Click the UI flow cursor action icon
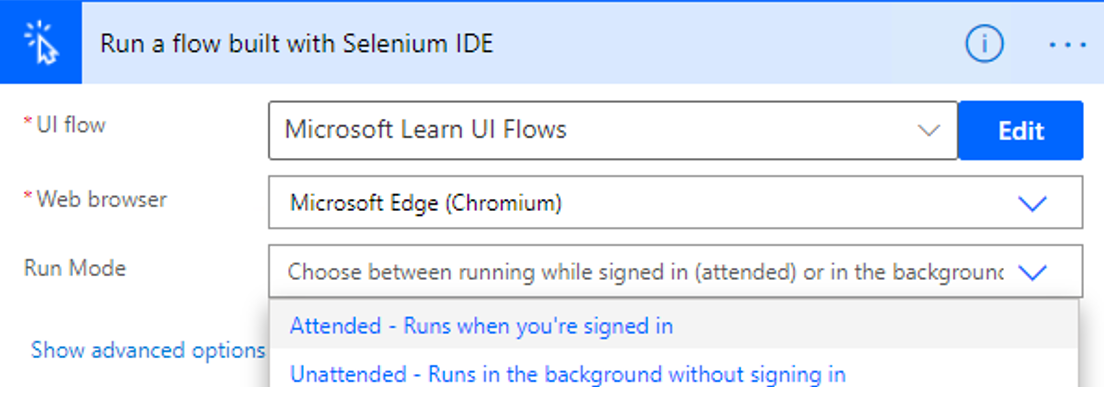This screenshot has height=394, width=1104. (40, 44)
